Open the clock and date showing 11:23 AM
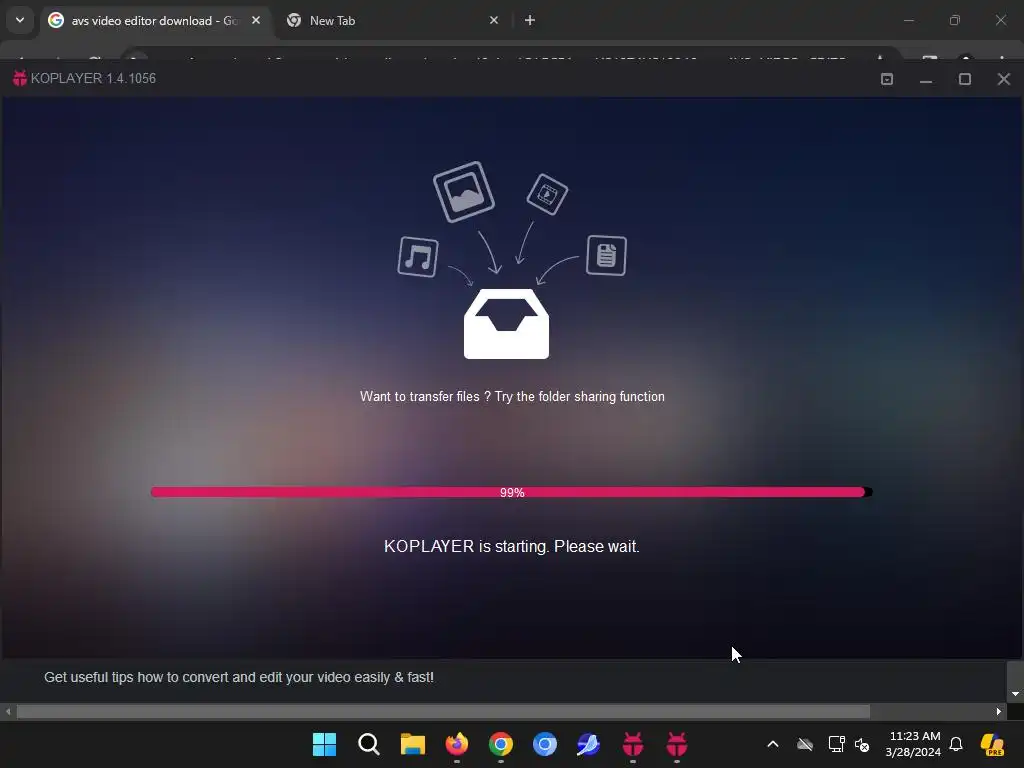The width and height of the screenshot is (1024, 768). click(x=914, y=744)
